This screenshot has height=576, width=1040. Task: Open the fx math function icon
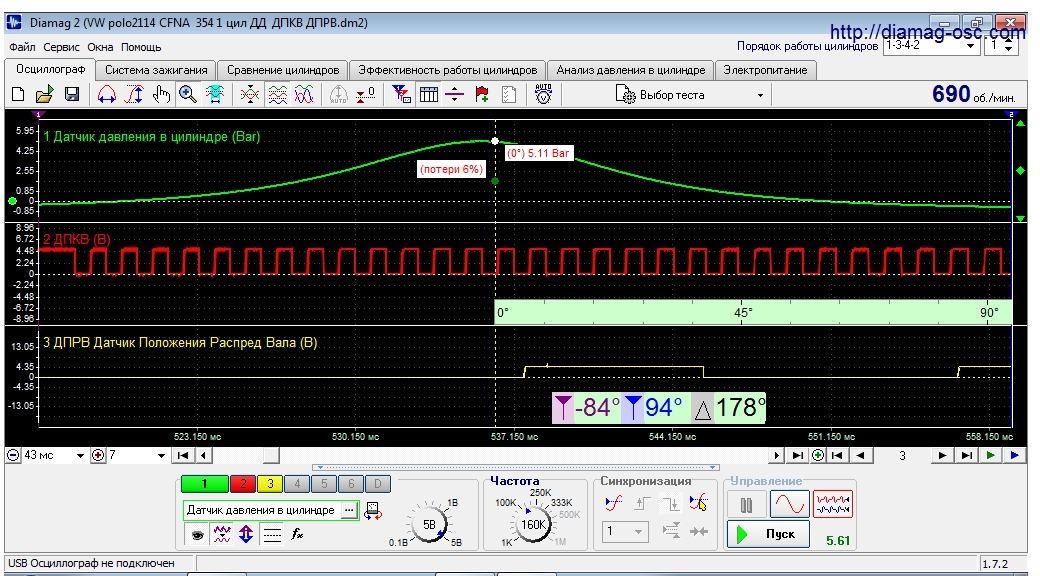297,534
